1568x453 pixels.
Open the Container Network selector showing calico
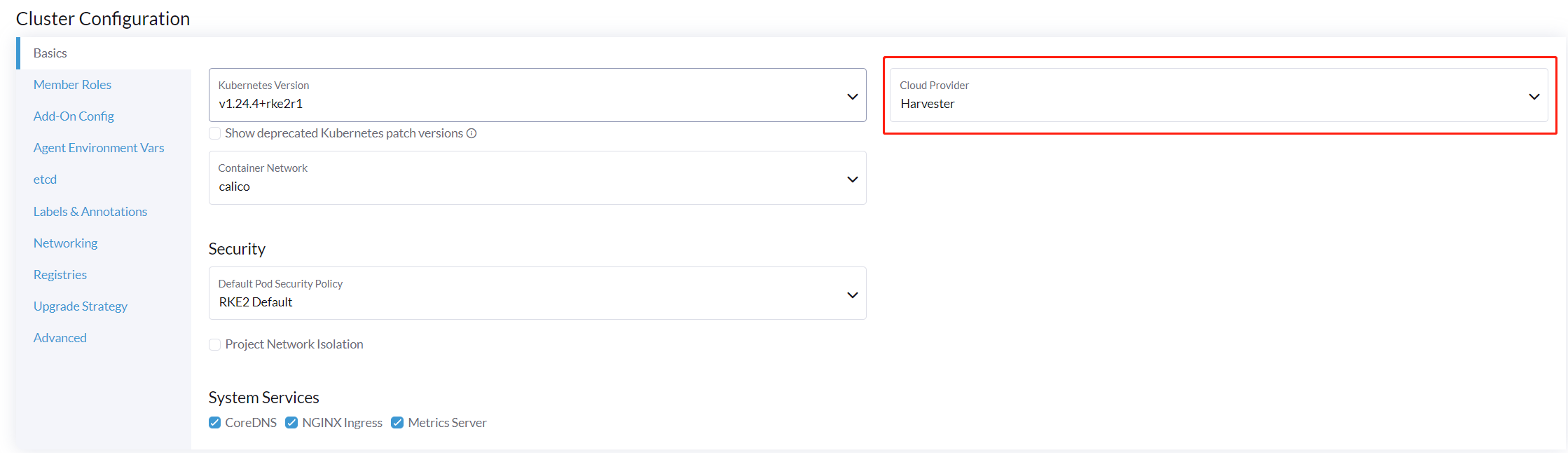[537, 179]
